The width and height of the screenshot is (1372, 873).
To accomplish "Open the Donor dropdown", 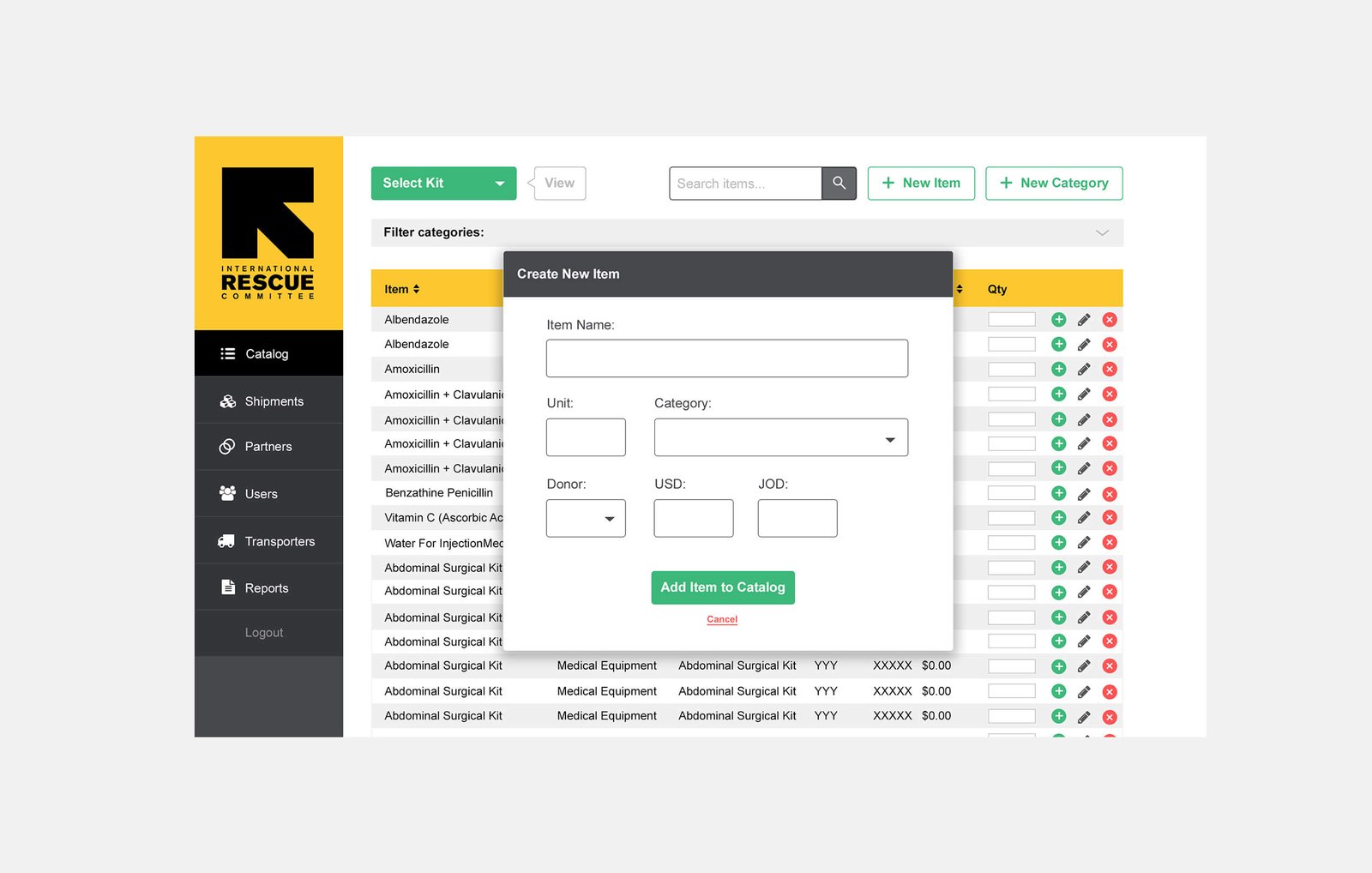I will pos(586,519).
